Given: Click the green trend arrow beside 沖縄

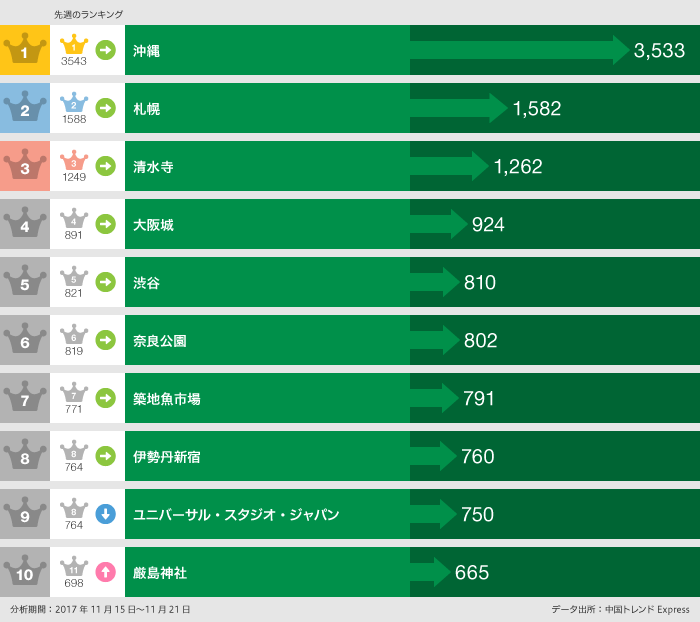Looking at the screenshot, I should point(105,50).
